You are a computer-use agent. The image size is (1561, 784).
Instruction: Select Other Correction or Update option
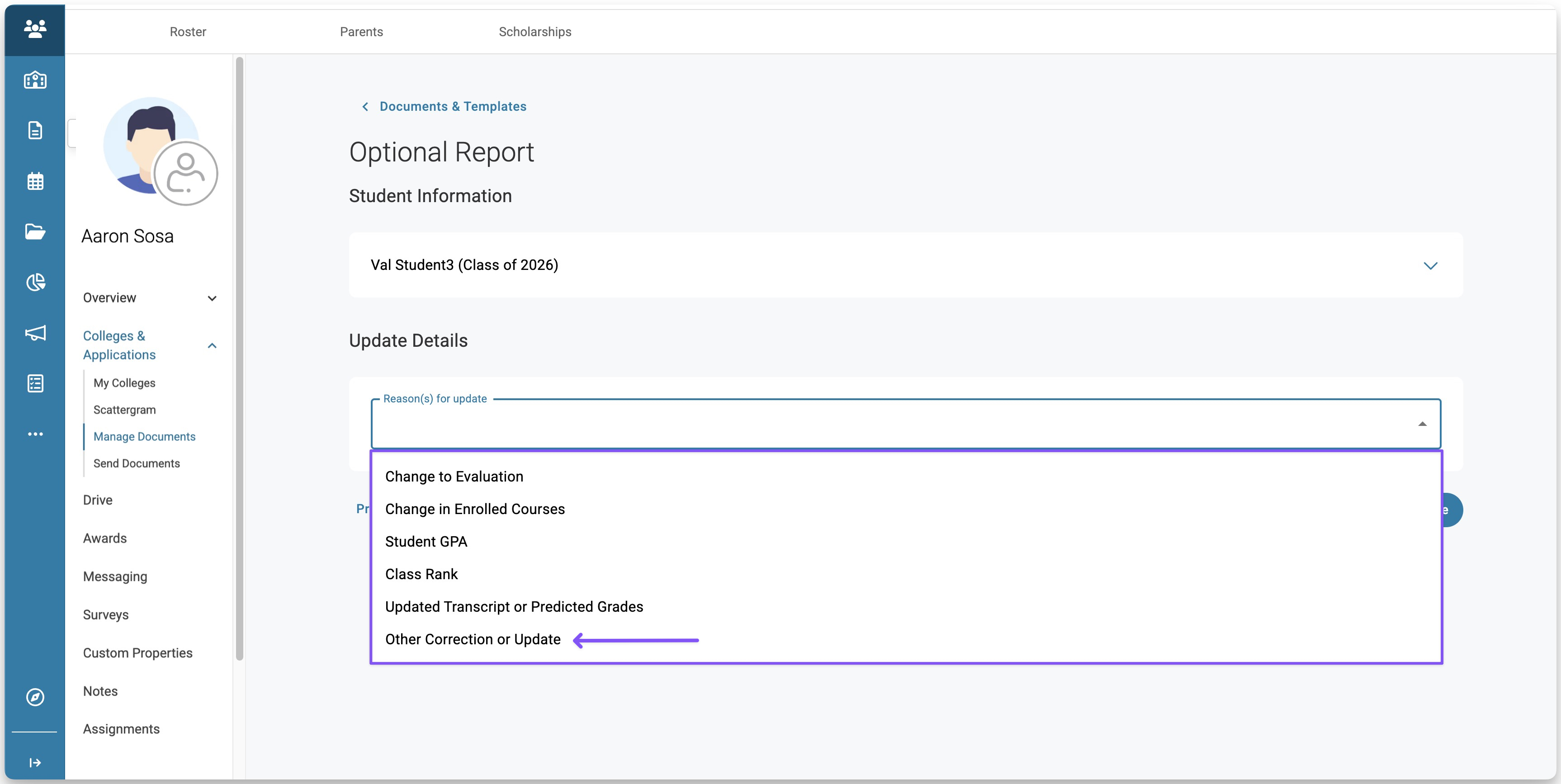473,639
